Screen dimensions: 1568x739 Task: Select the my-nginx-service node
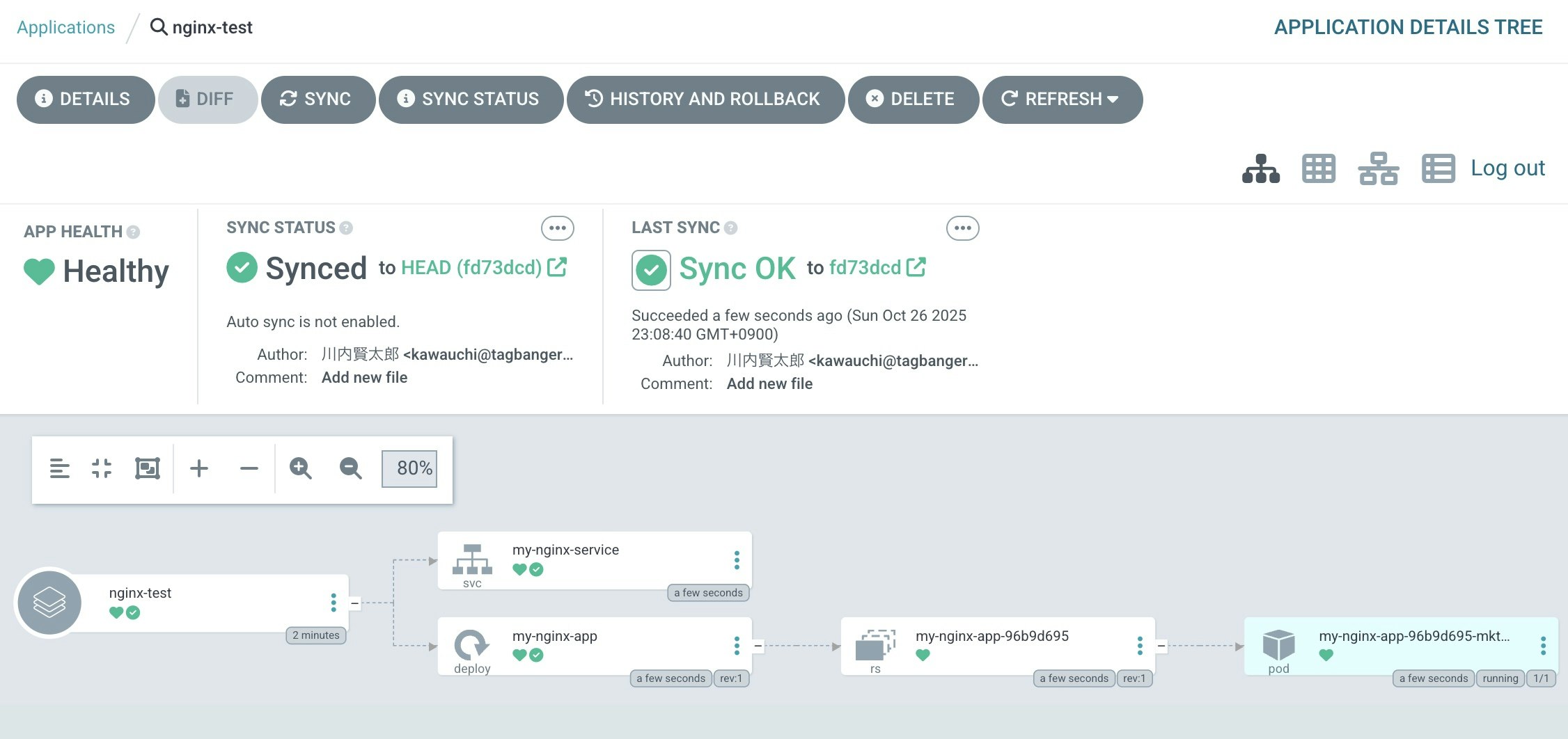coord(595,560)
